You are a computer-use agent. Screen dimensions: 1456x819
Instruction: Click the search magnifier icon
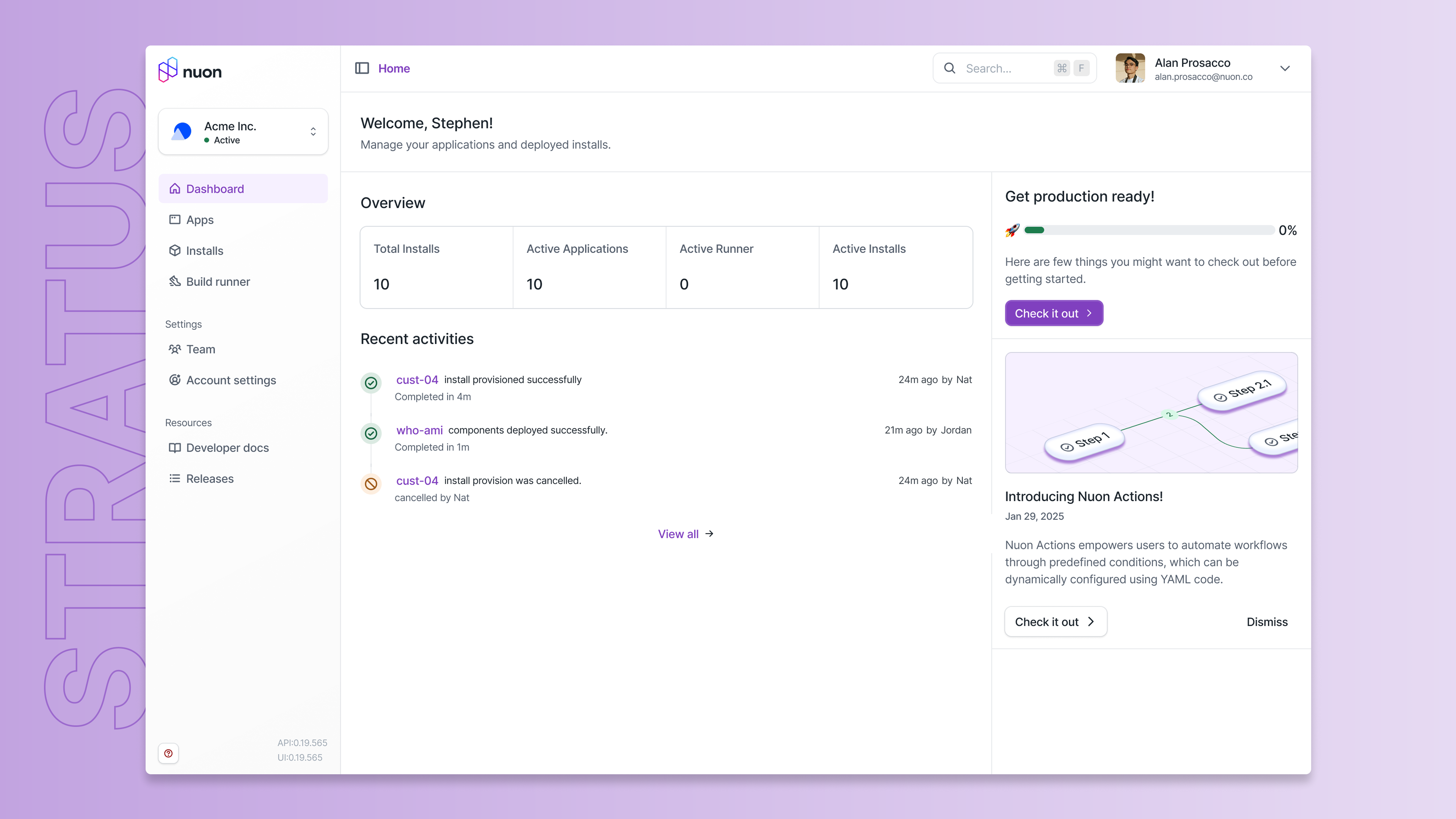[949, 68]
